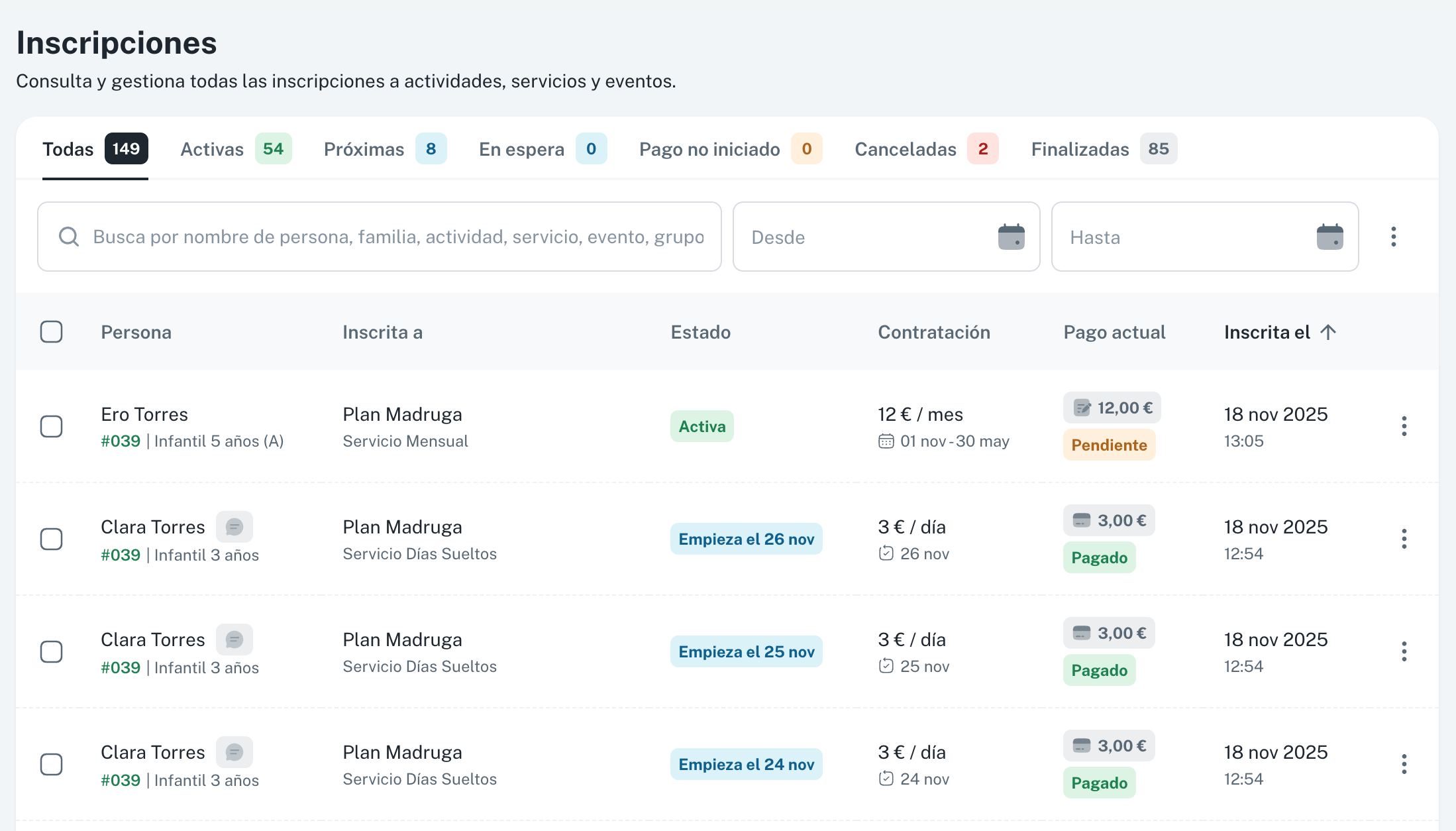The height and width of the screenshot is (831, 1456).
Task: Click the Desde calendar icon
Action: (x=1011, y=237)
